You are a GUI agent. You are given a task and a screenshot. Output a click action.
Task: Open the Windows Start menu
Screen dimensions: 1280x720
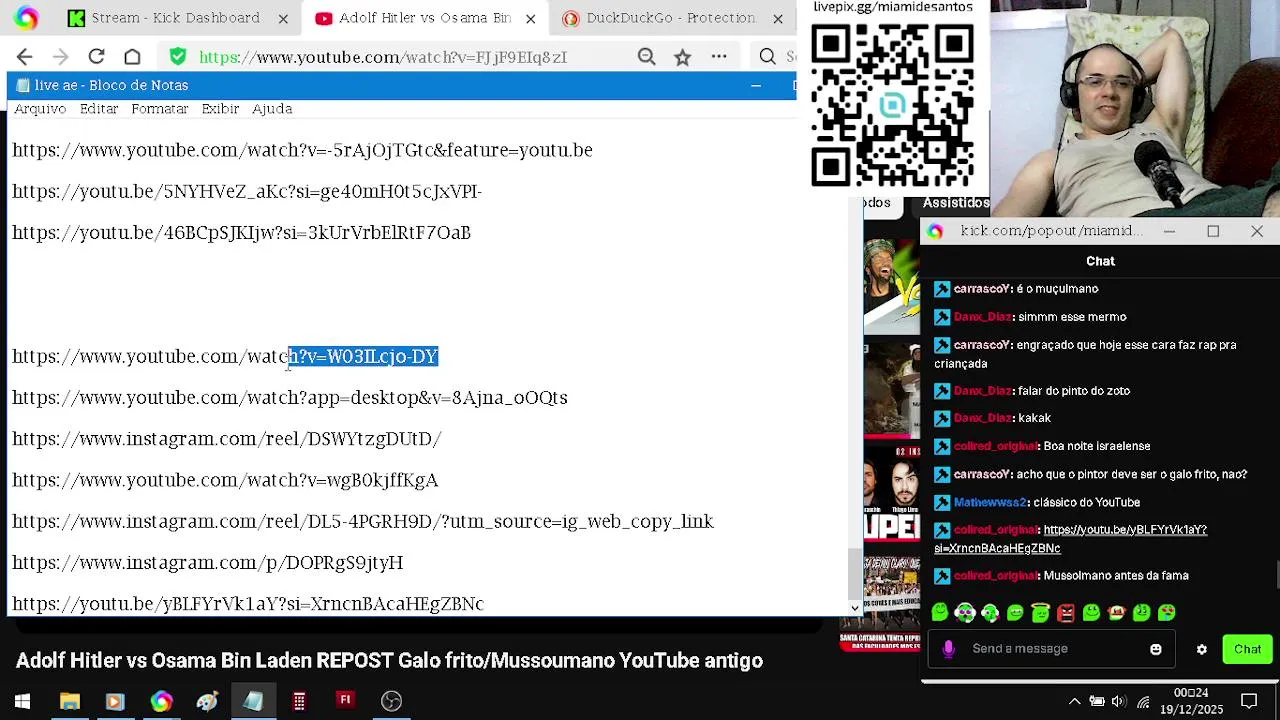(x=22, y=701)
